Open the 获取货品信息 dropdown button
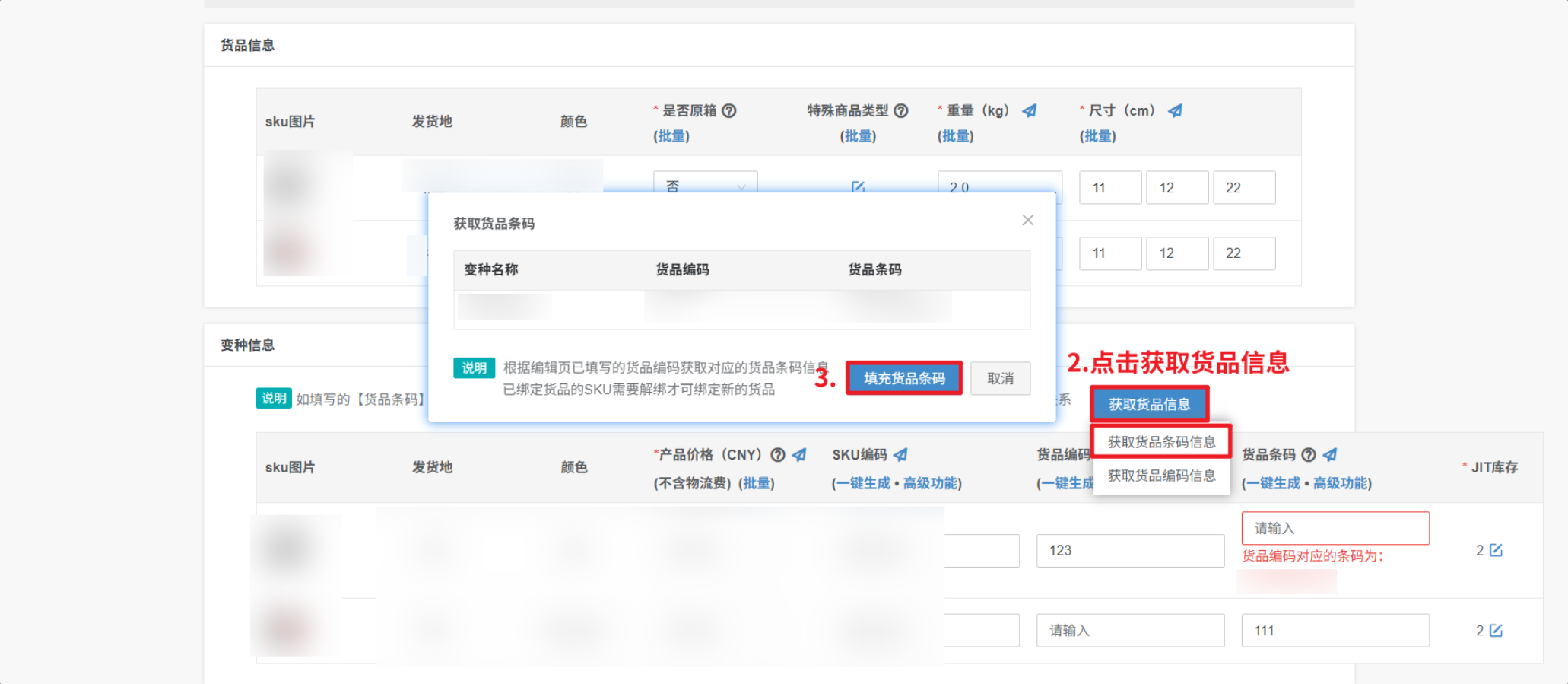 click(1149, 404)
